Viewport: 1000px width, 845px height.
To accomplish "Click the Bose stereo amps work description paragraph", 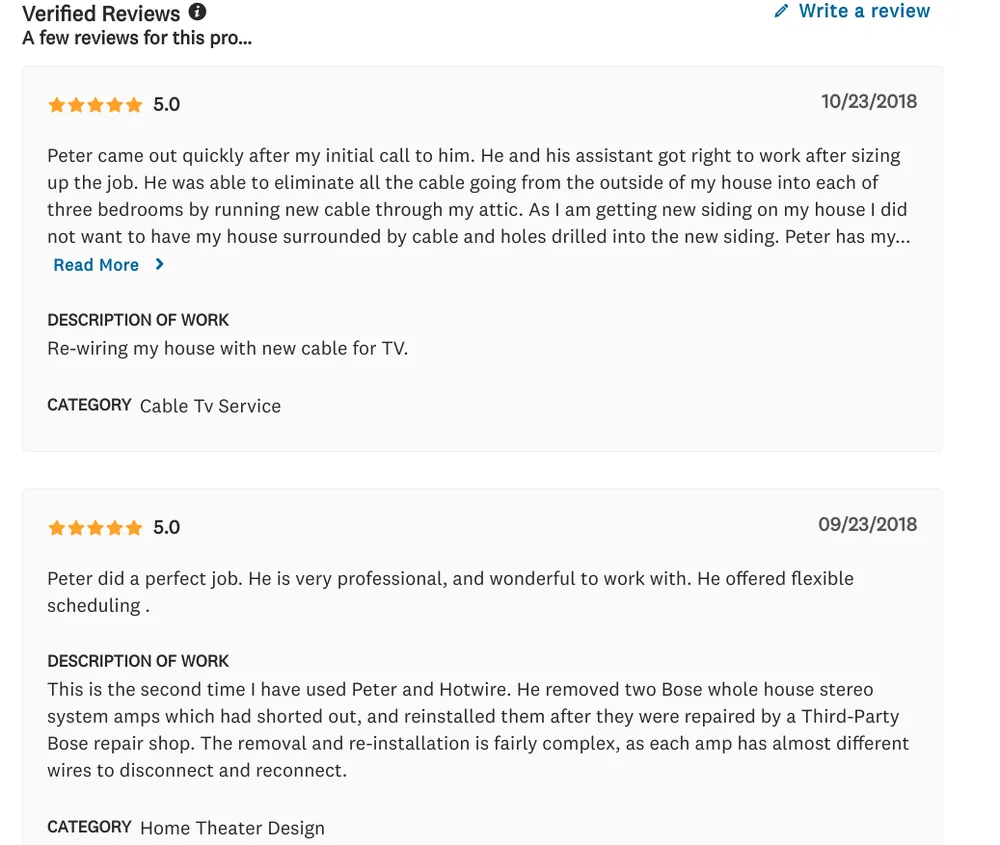I will [x=478, y=730].
